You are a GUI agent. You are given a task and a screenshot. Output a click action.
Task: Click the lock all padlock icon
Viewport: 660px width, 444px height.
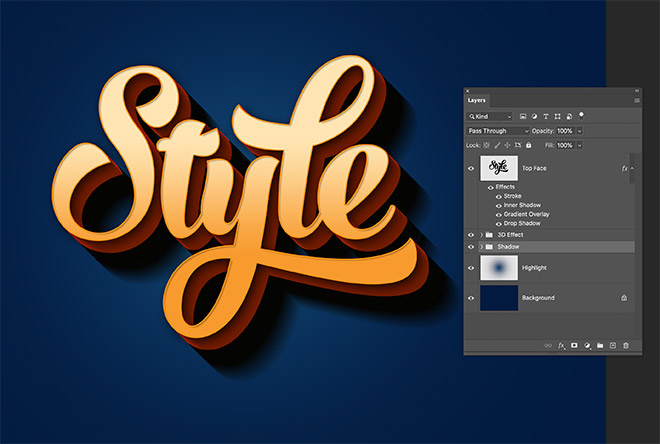(528, 145)
